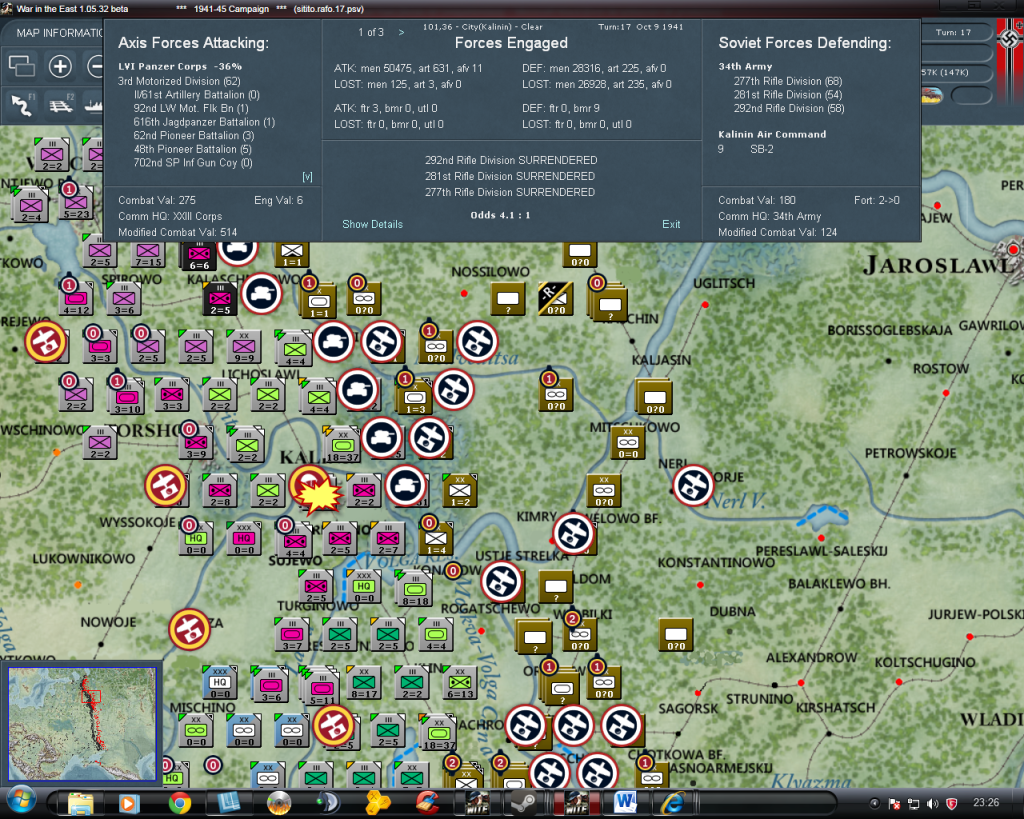
Task: Click the minimap overview thumbnail
Action: tap(82, 722)
